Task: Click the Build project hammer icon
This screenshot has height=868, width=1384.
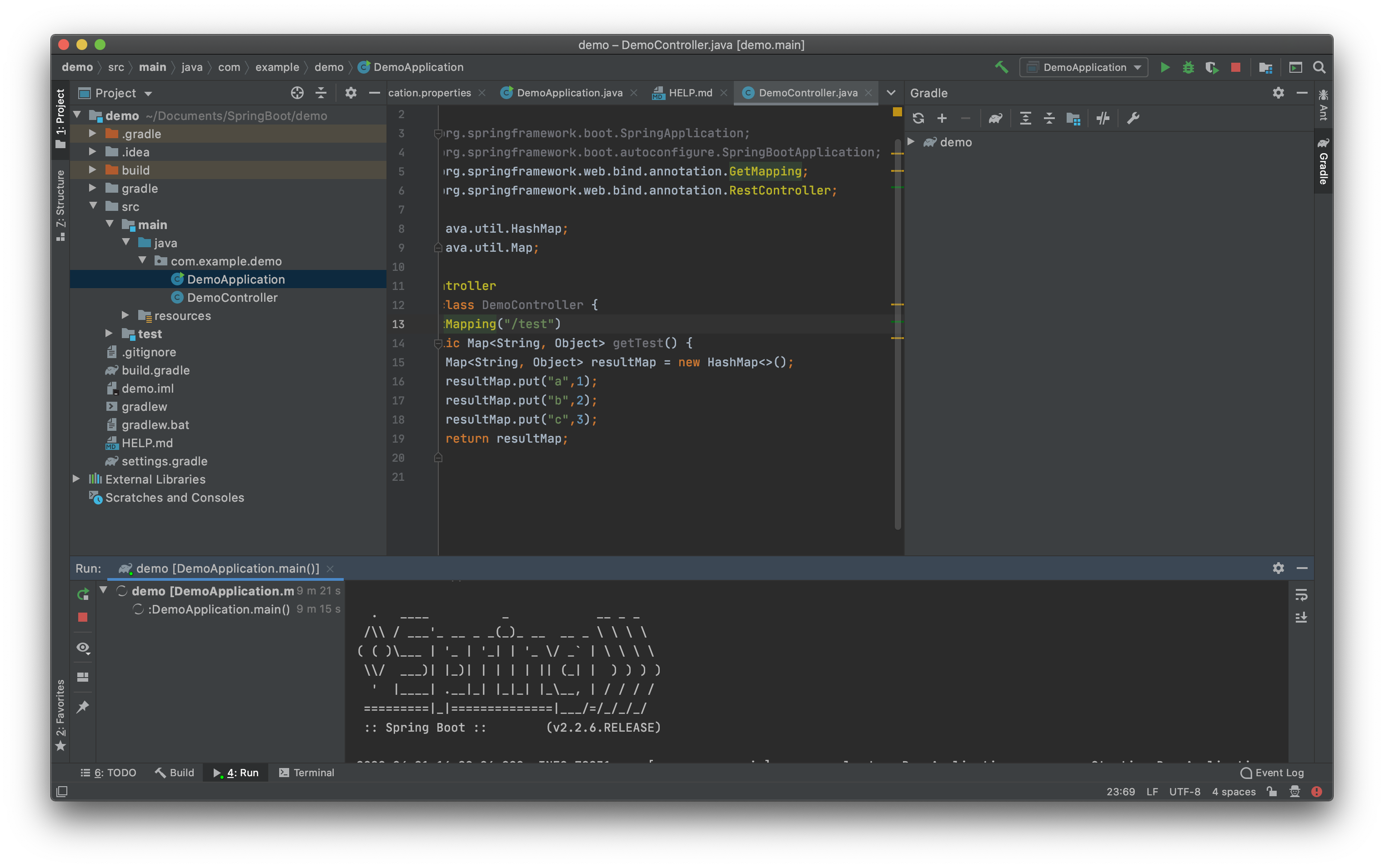Action: (x=1002, y=68)
